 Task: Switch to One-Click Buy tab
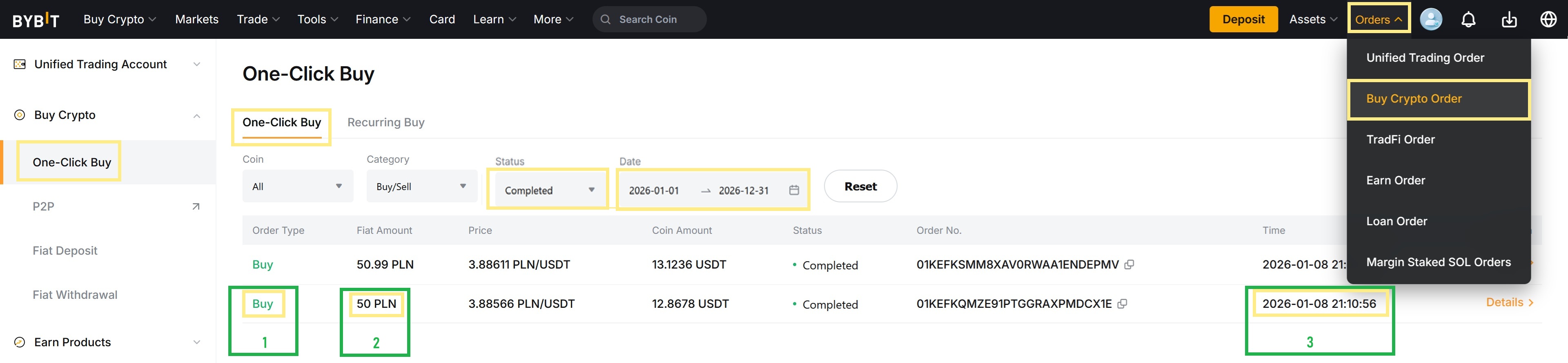pyautogui.click(x=281, y=122)
